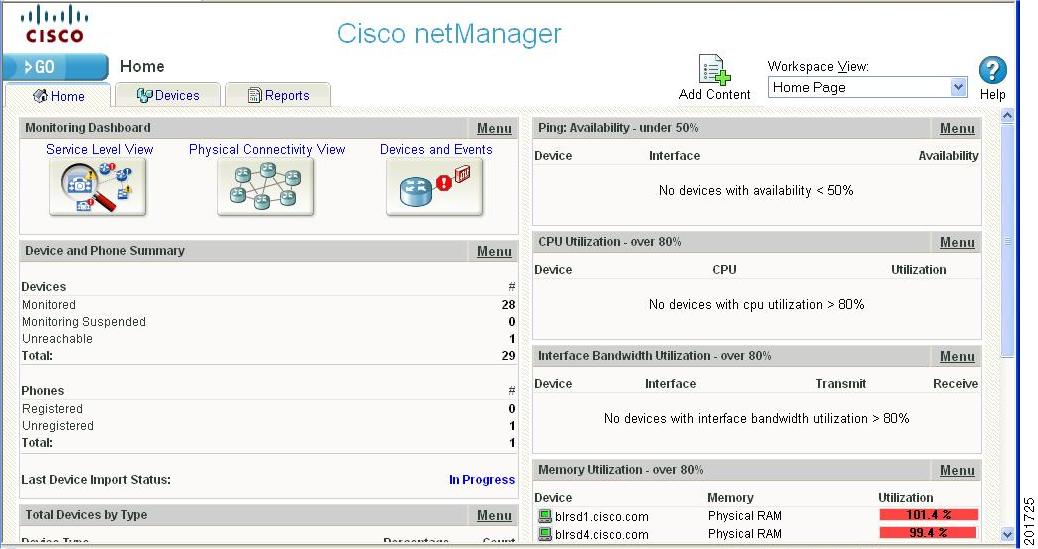Click the Physical Connectivity View link
1038x549 pixels.
(x=267, y=150)
